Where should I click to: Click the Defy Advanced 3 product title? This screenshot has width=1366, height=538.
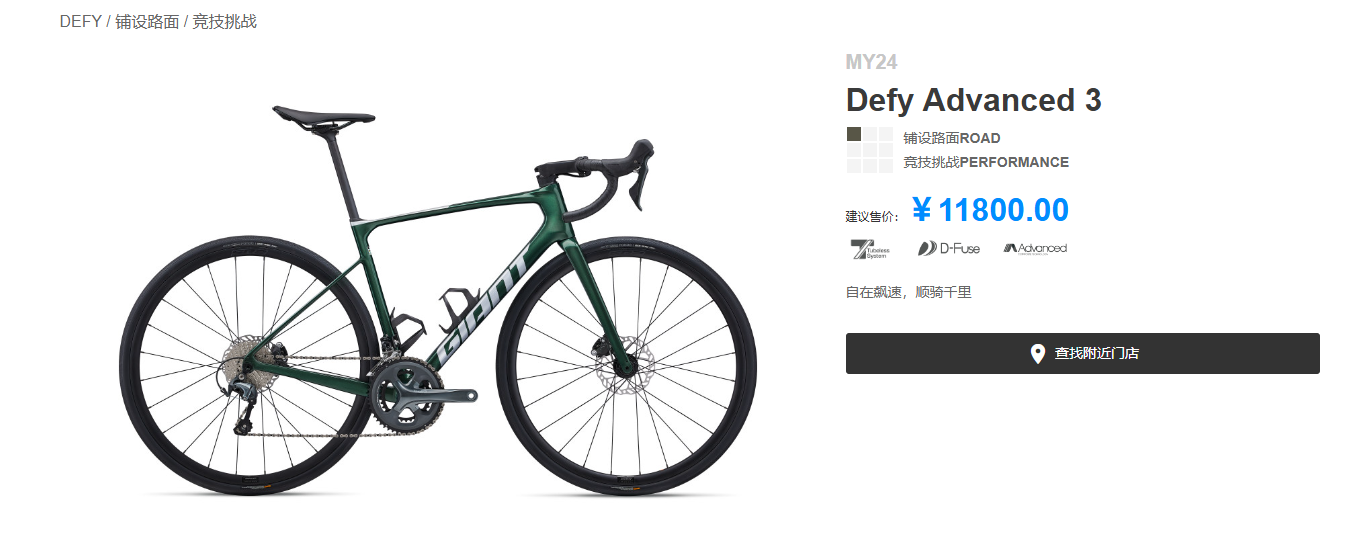pyautogui.click(x=973, y=100)
